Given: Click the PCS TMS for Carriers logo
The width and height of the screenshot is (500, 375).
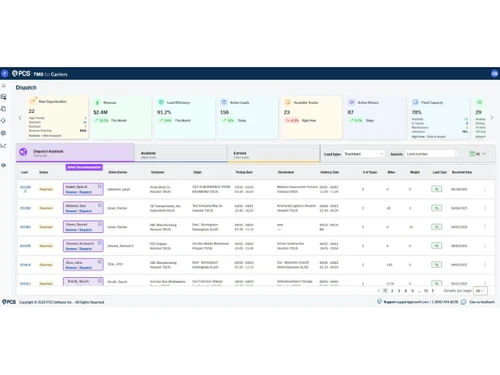Looking at the screenshot, I should pos(40,74).
